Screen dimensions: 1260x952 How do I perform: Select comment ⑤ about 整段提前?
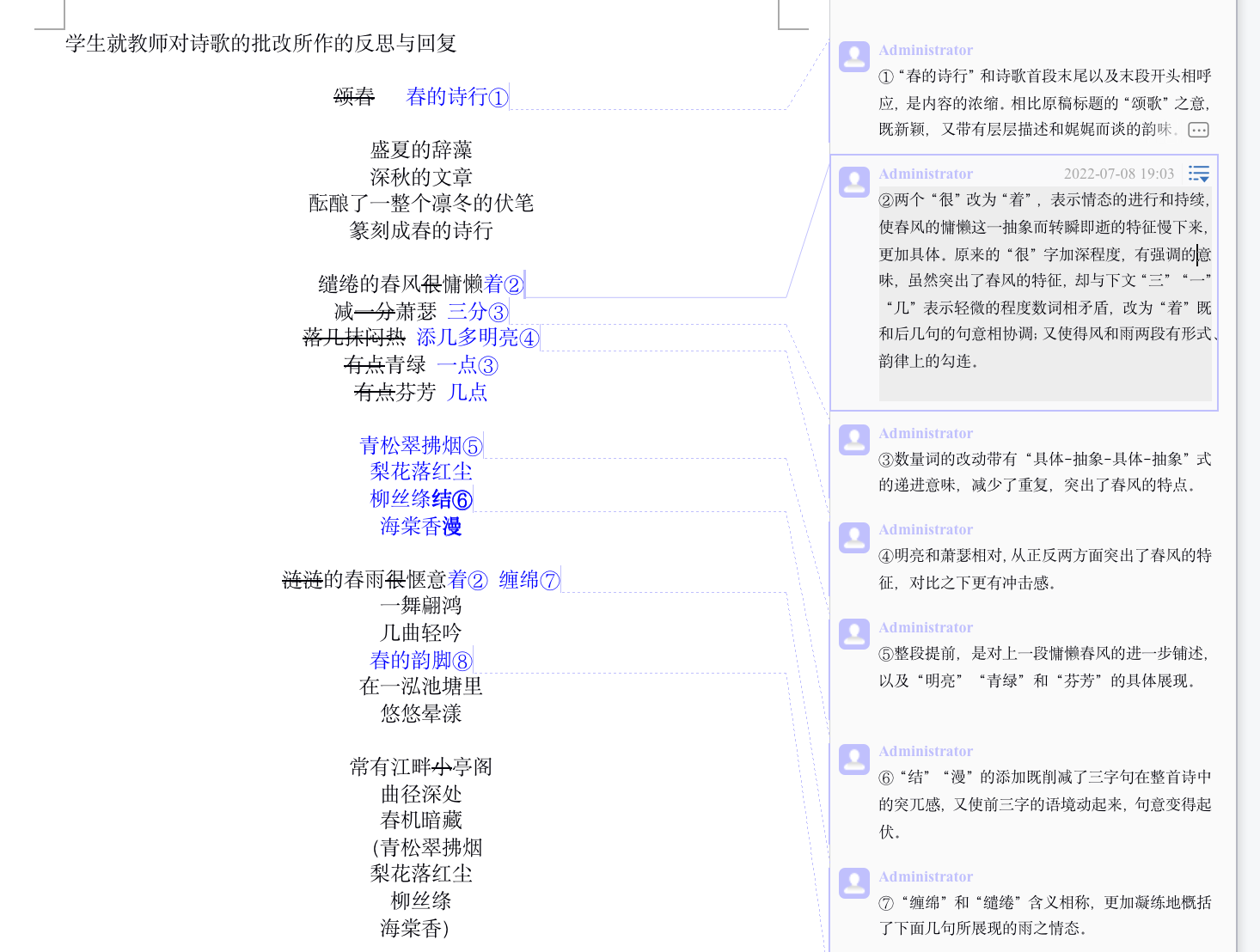click(x=1045, y=667)
